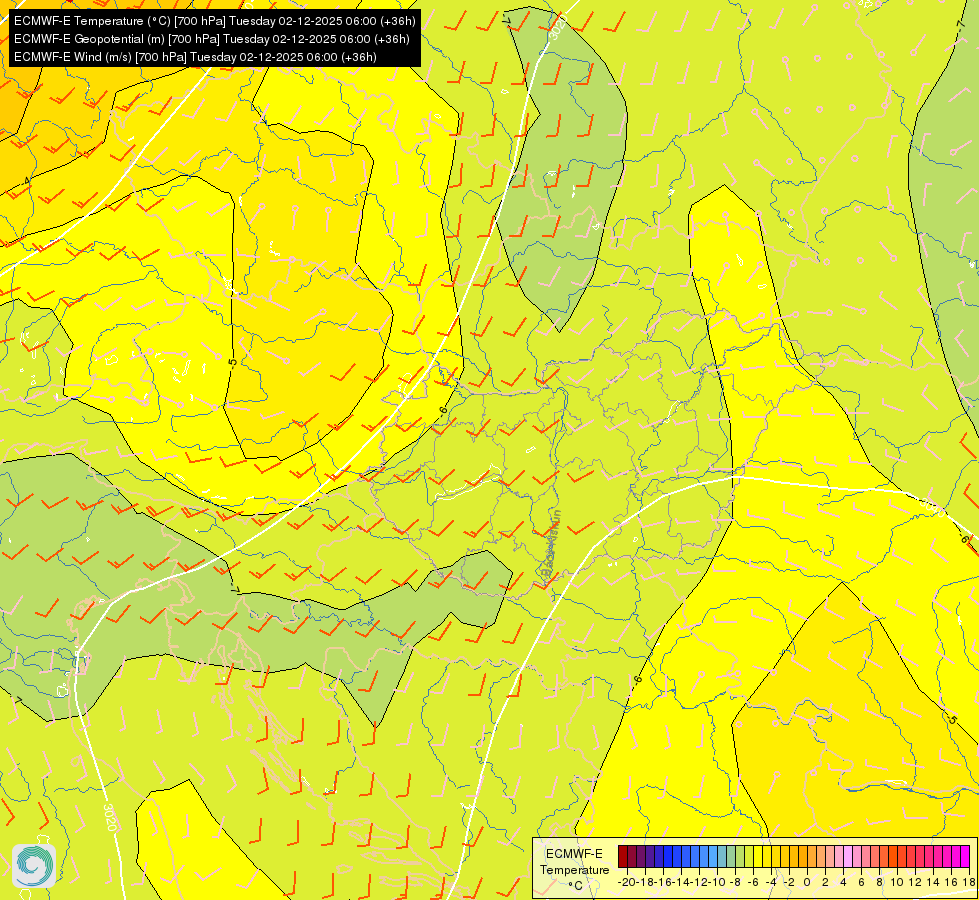Pick the bright yellow legend swatch above -6

[x=758, y=856]
